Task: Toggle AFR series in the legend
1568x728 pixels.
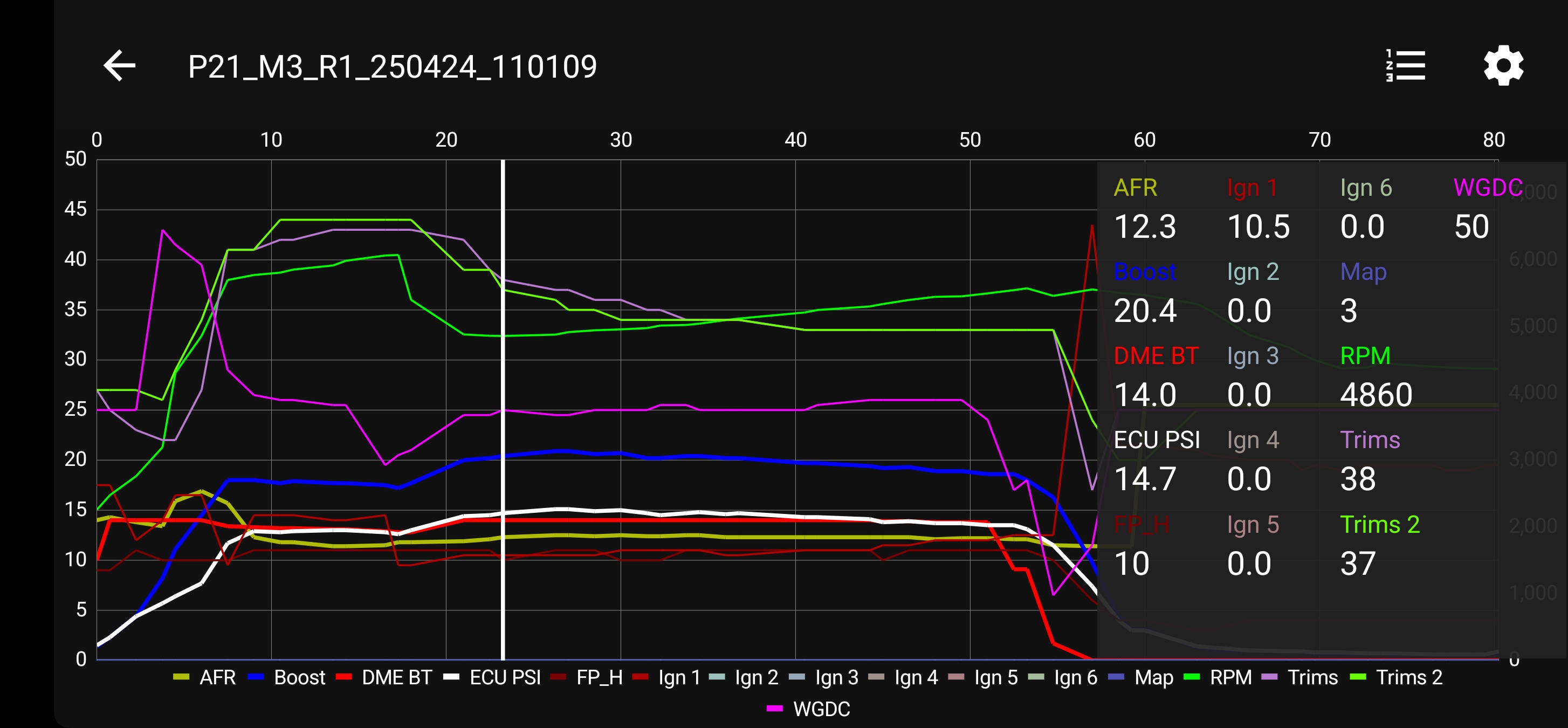Action: [204, 677]
